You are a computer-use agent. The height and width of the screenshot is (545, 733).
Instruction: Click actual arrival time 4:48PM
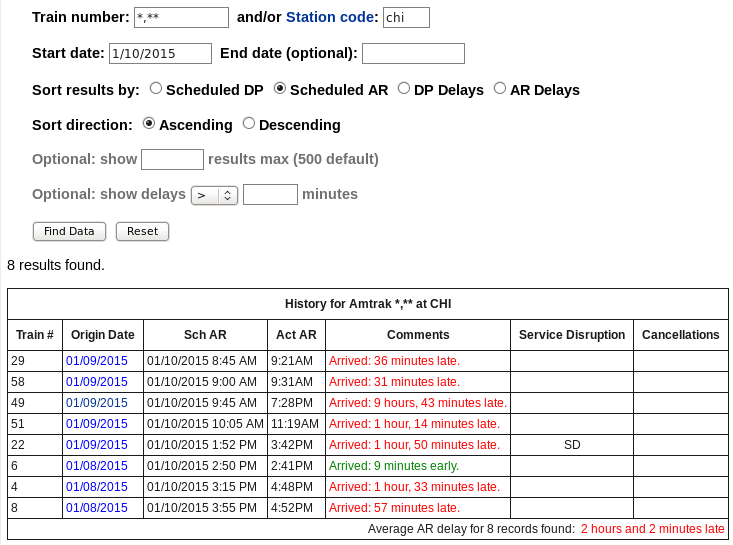click(x=292, y=487)
